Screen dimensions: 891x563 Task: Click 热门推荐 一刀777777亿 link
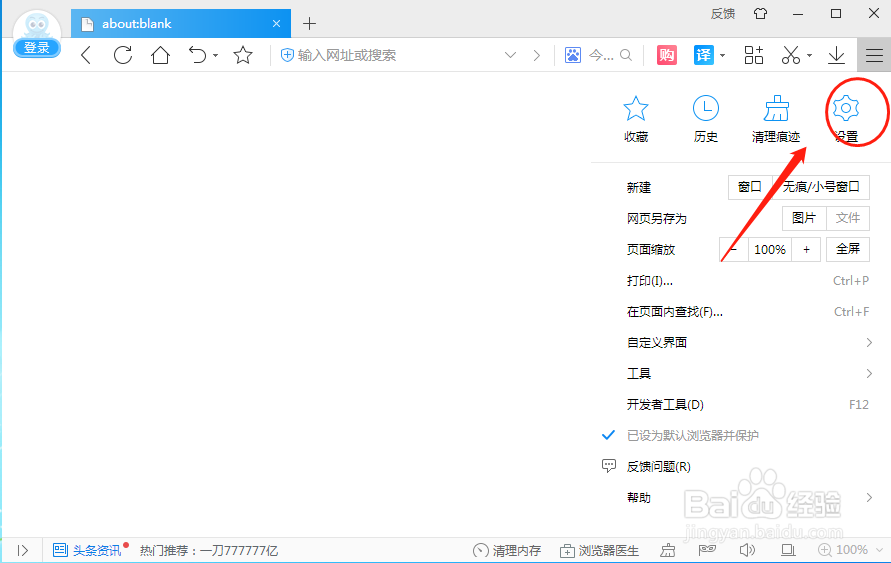pyautogui.click(x=209, y=550)
